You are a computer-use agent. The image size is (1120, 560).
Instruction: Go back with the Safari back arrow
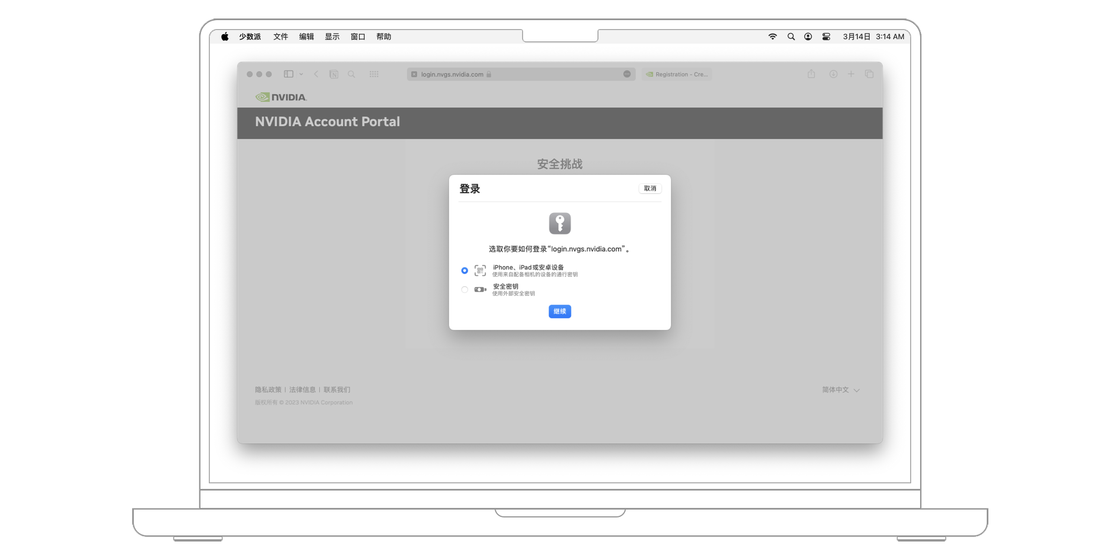click(316, 74)
